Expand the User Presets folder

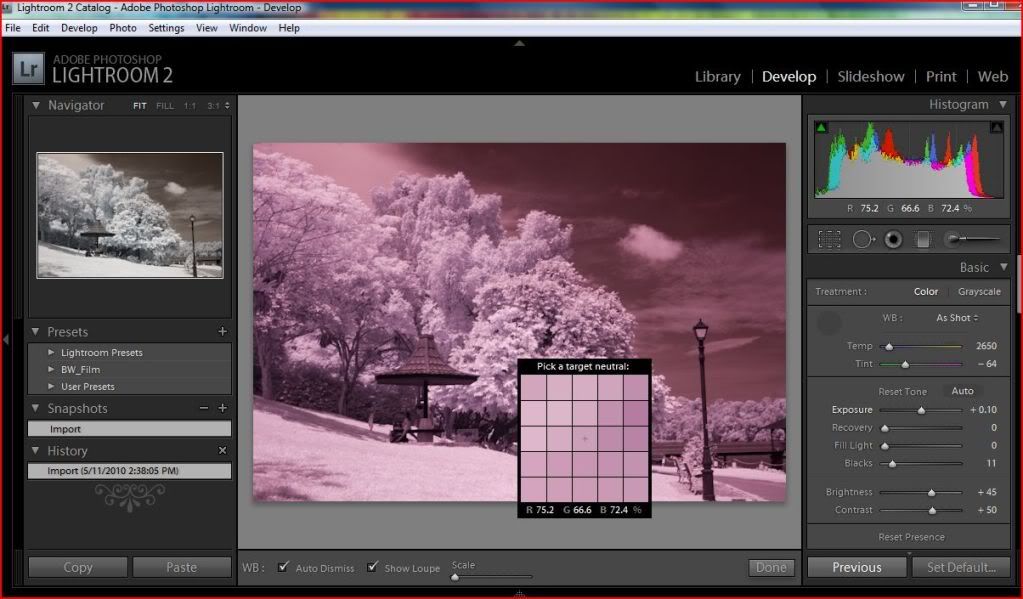(51, 386)
